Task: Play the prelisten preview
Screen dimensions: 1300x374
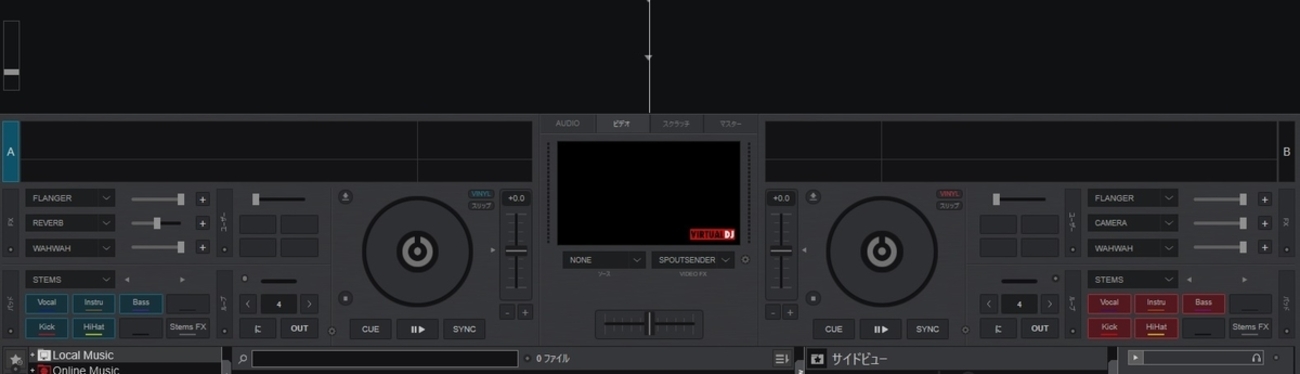Action: point(1135,357)
